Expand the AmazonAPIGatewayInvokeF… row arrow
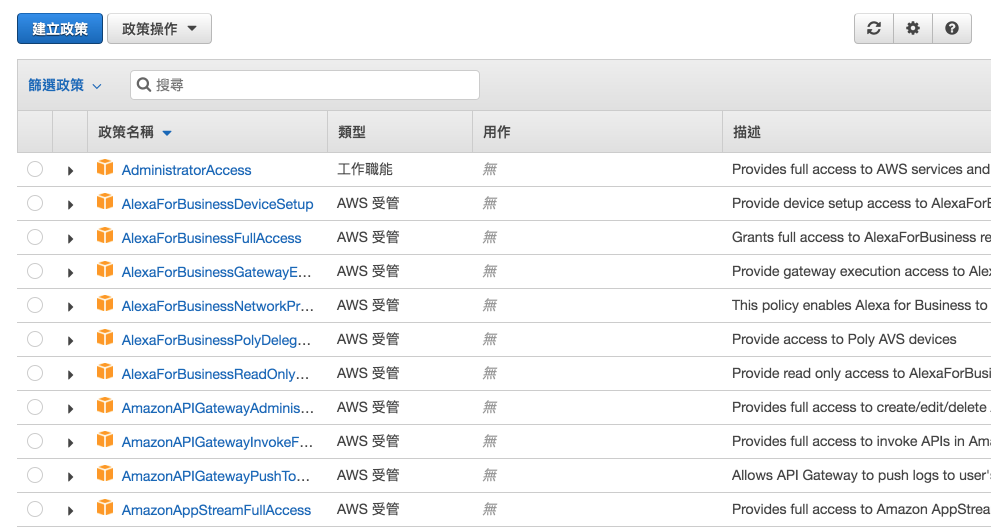Viewport: 991px width, 528px height. 70,443
